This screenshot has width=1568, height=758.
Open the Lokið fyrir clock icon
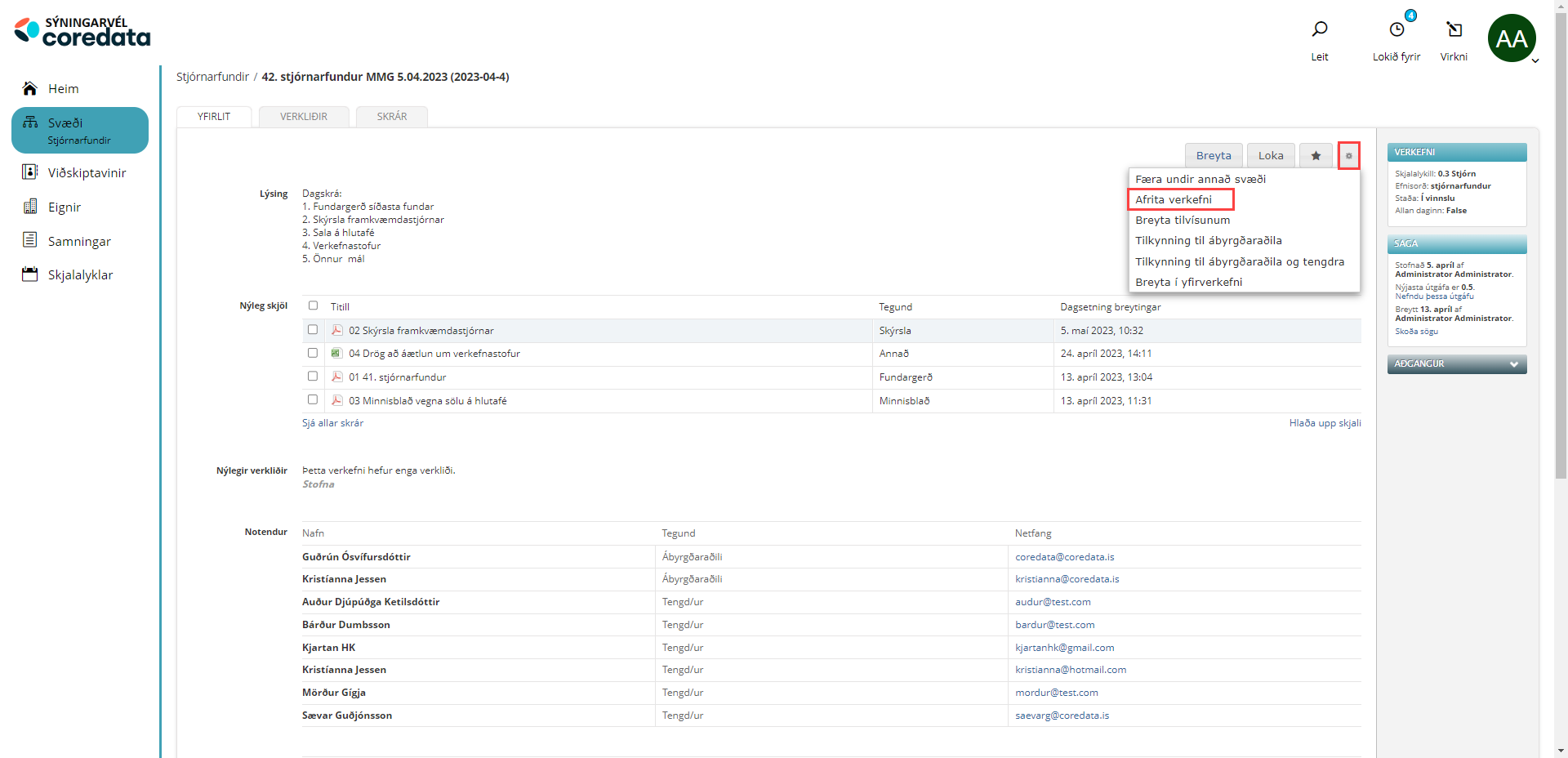pyautogui.click(x=1396, y=30)
